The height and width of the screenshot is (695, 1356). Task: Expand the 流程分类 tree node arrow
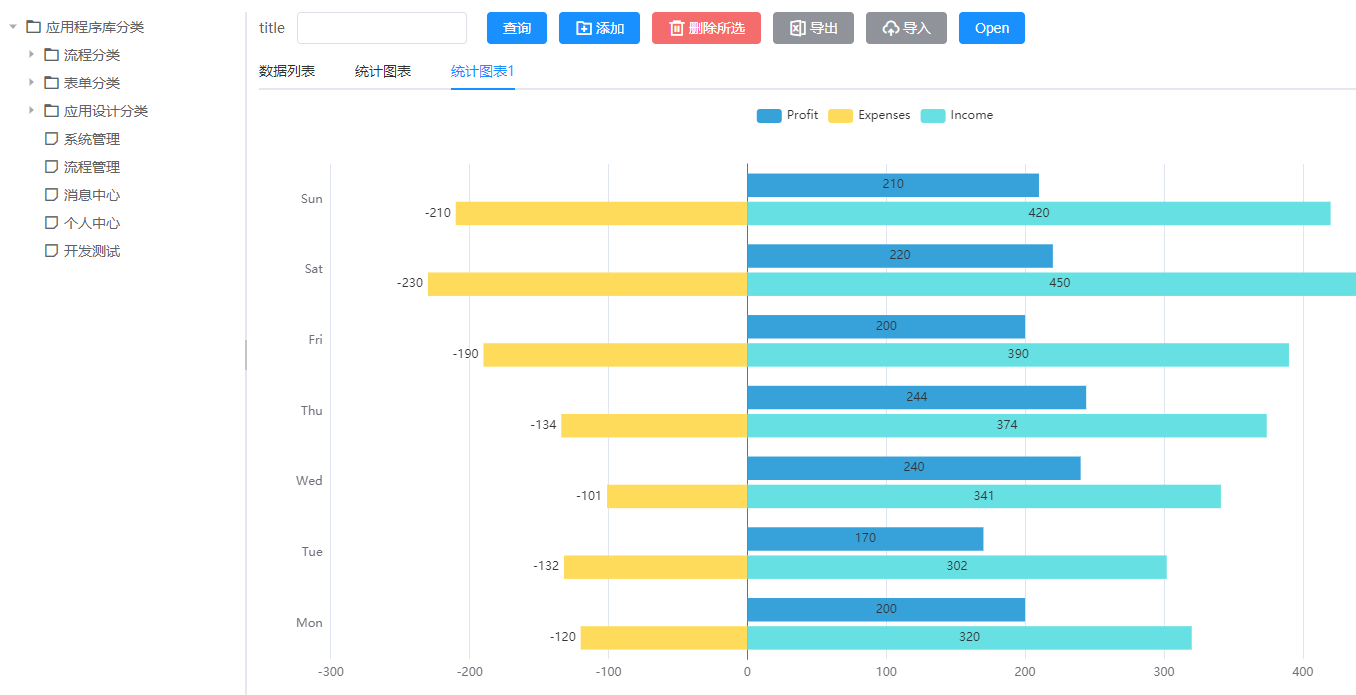click(31, 55)
